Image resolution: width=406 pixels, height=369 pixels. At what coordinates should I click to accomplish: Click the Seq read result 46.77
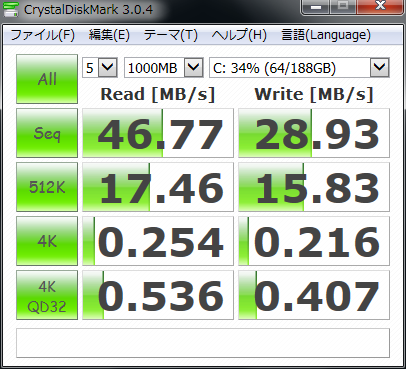click(158, 133)
